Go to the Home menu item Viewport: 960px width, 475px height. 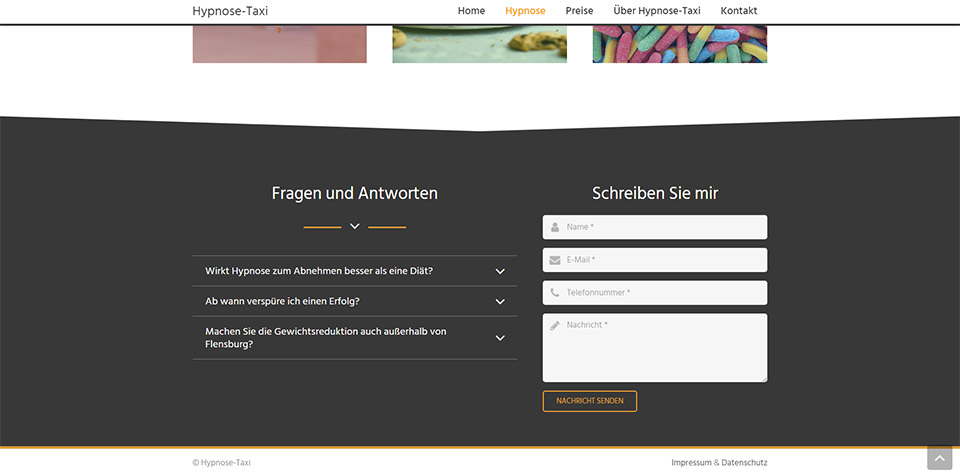click(471, 11)
